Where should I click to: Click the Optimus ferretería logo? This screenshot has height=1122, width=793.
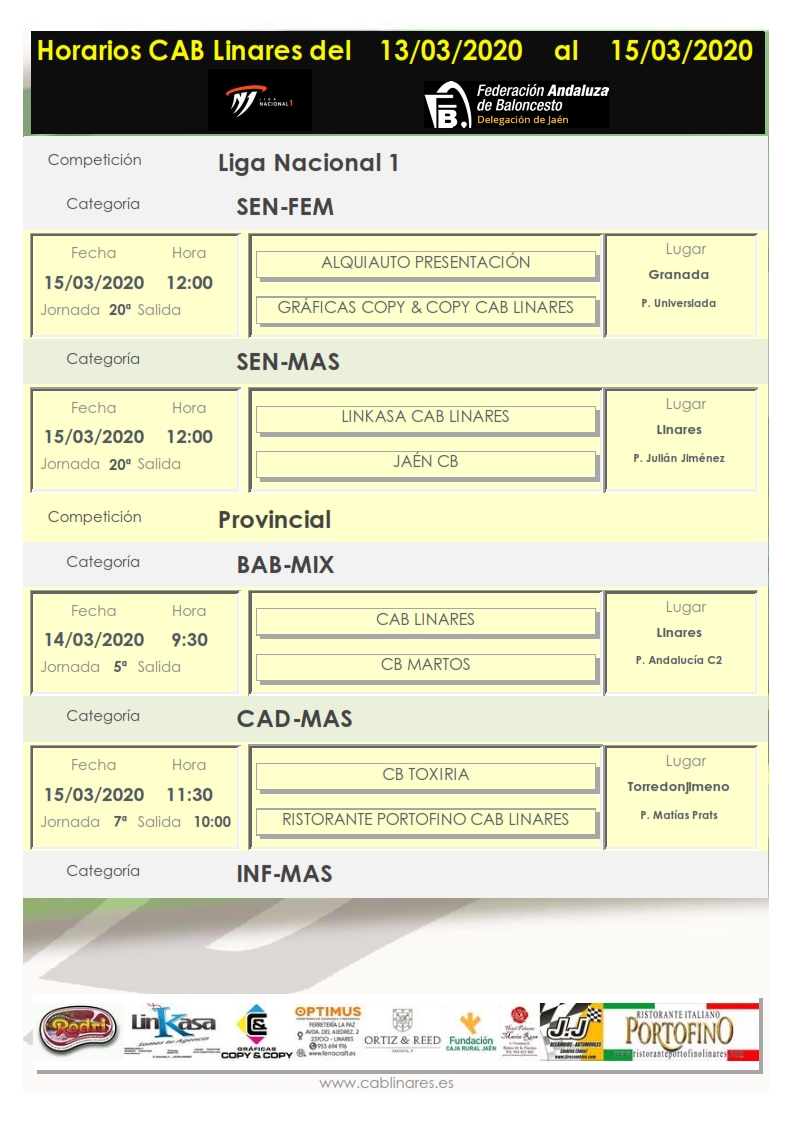[327, 1031]
